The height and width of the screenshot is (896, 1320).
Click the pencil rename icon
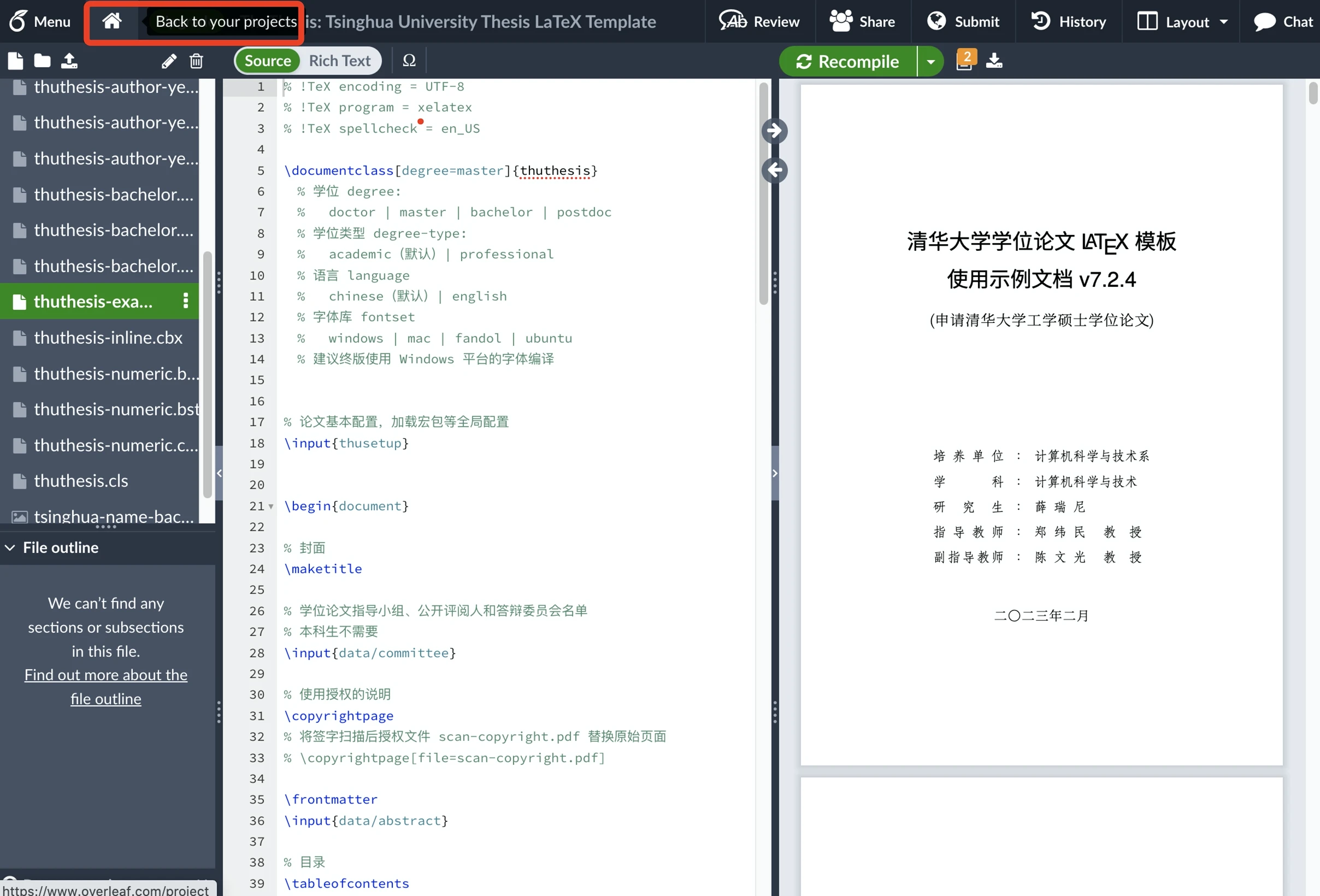click(169, 61)
